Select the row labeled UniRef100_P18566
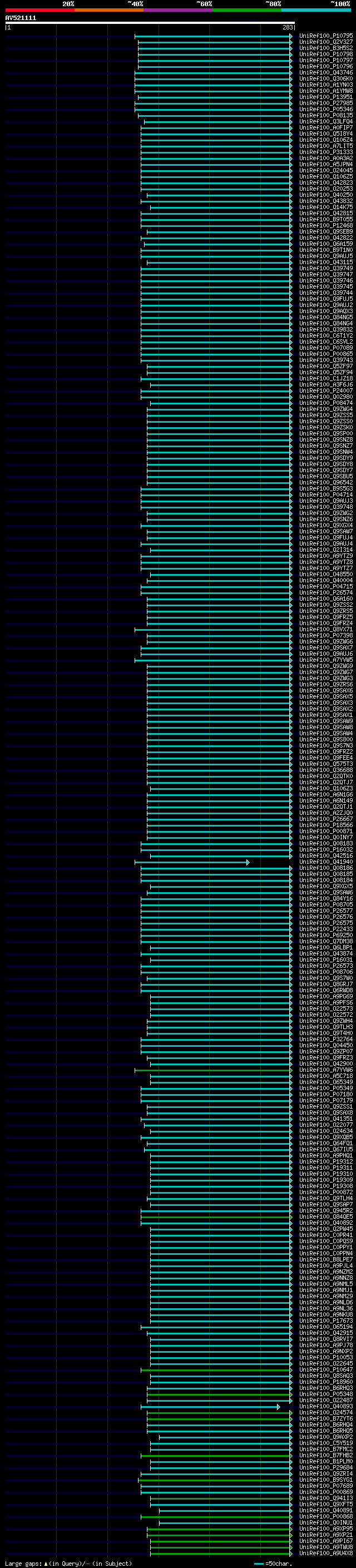356x1568 pixels. pos(326,825)
